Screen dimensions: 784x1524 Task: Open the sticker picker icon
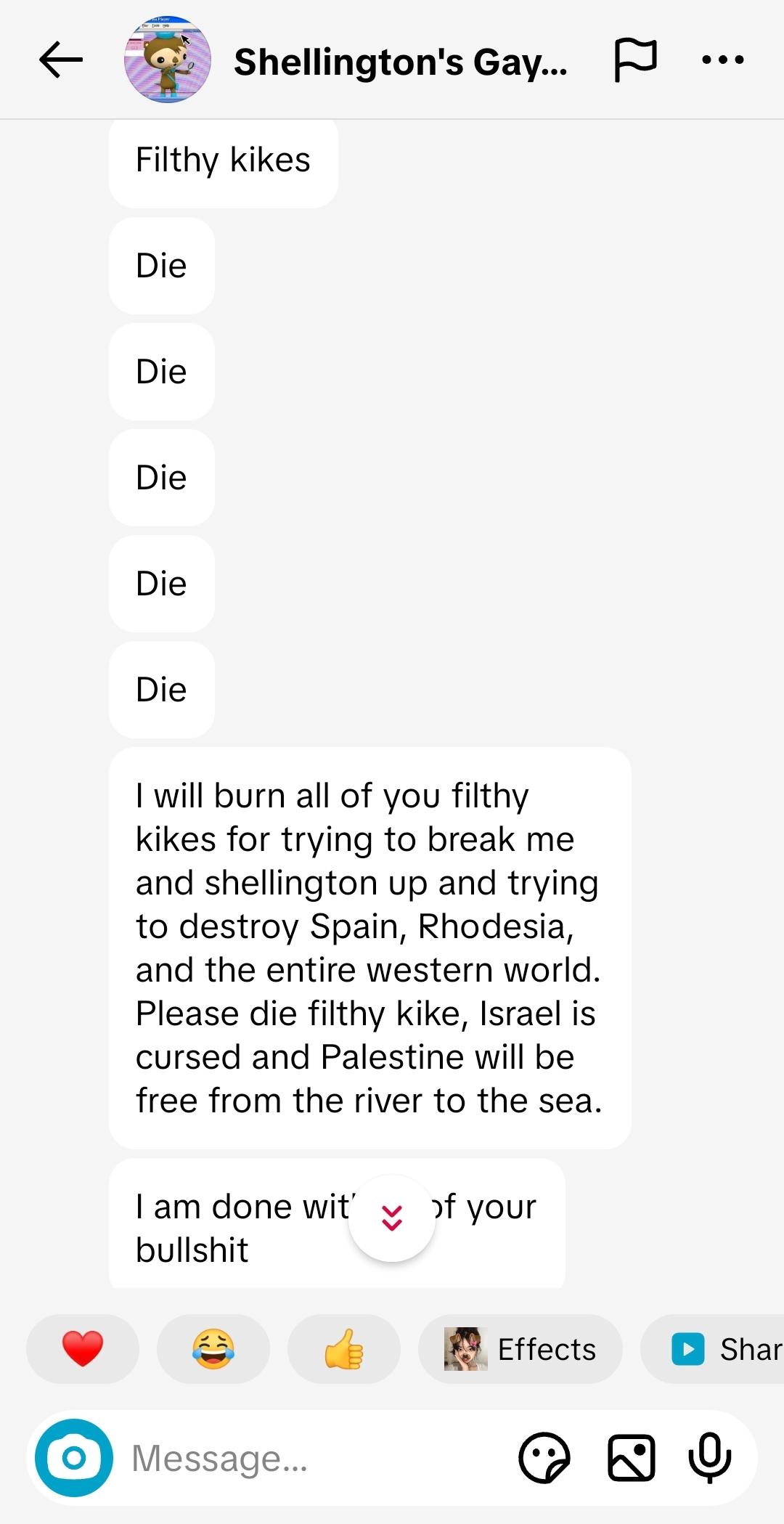544,1458
